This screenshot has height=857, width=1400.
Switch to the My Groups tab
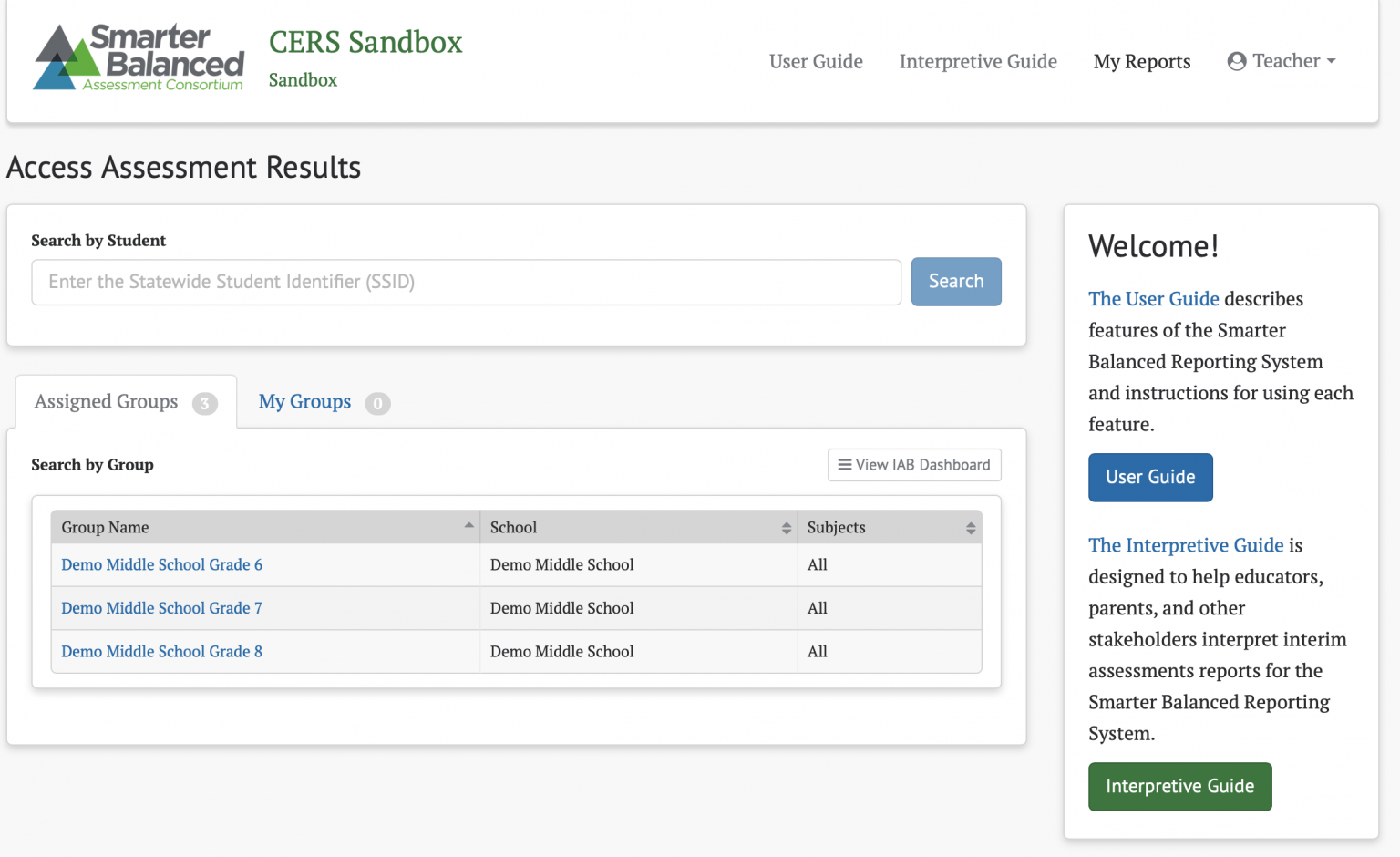(304, 402)
